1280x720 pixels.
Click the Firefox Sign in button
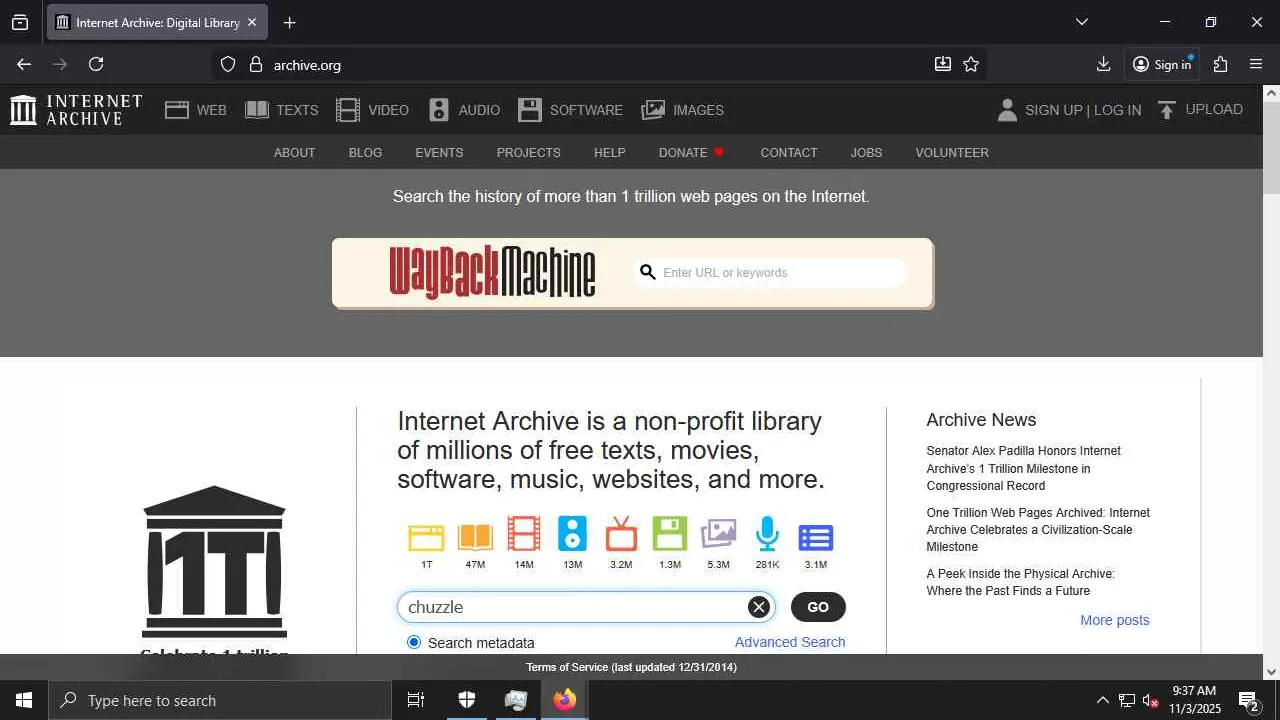[x=1161, y=64]
